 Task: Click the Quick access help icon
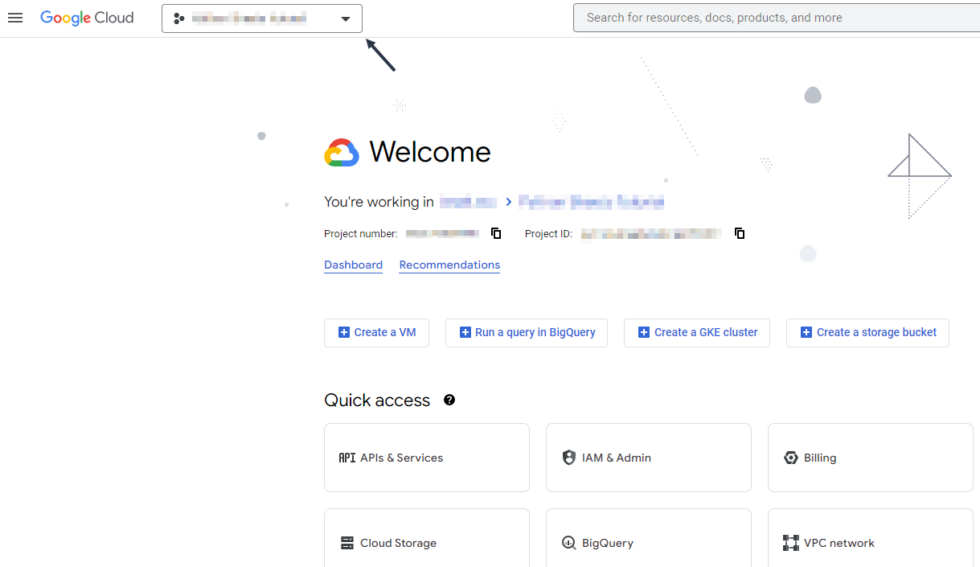point(449,400)
